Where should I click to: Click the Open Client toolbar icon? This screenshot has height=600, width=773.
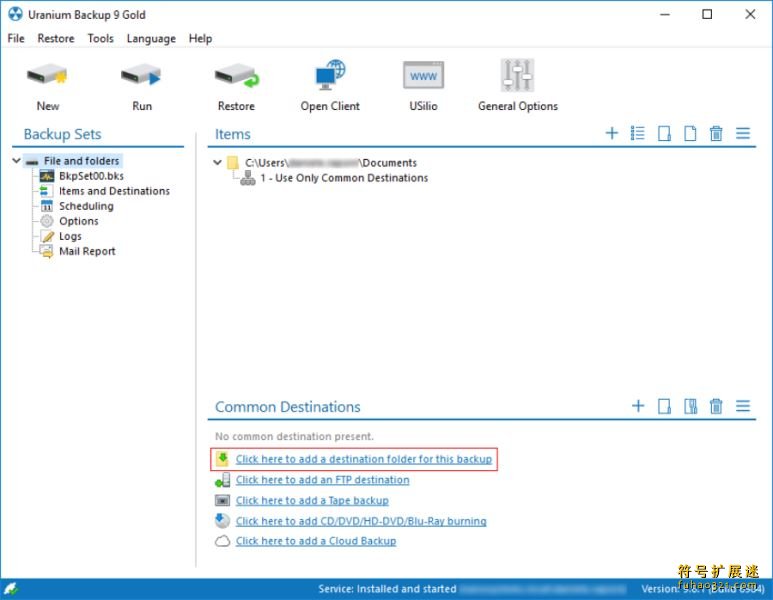coord(330,75)
